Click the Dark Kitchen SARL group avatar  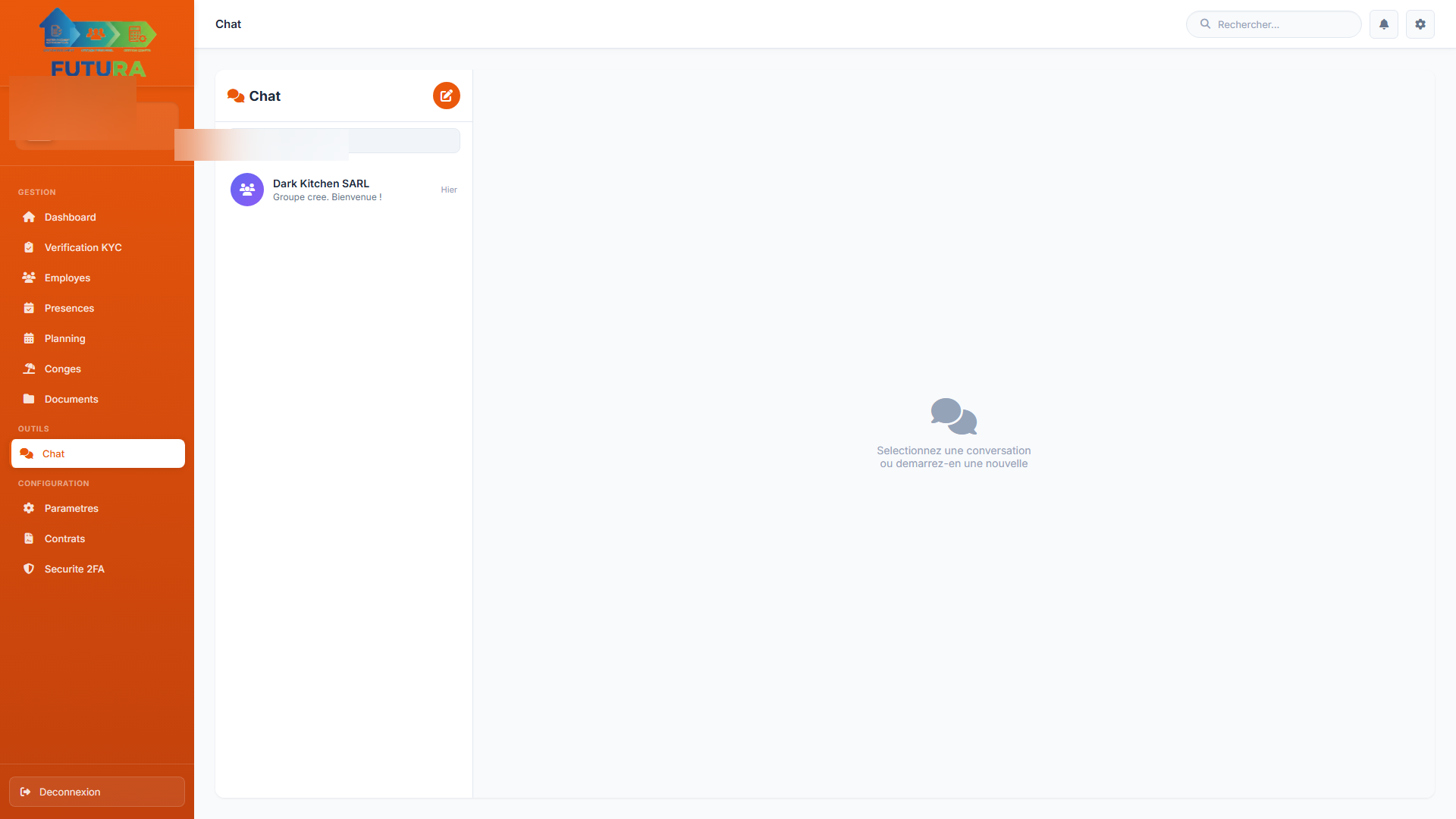[246, 190]
